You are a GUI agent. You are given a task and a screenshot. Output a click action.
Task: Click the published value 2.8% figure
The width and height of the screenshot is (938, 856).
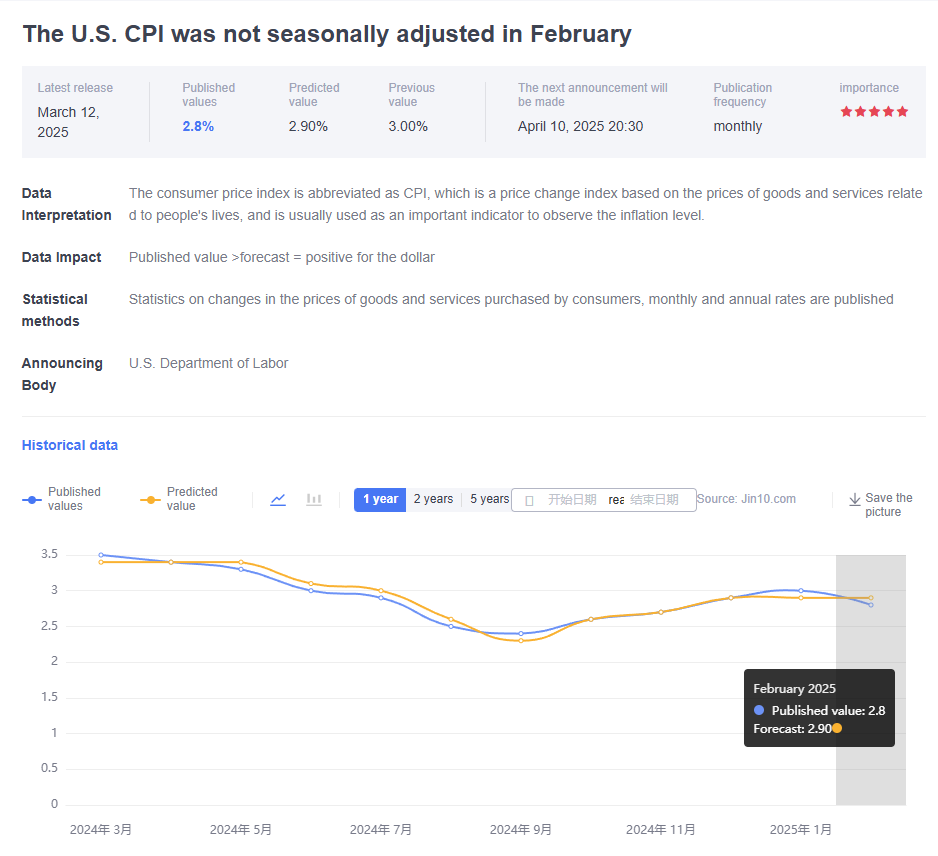198,126
